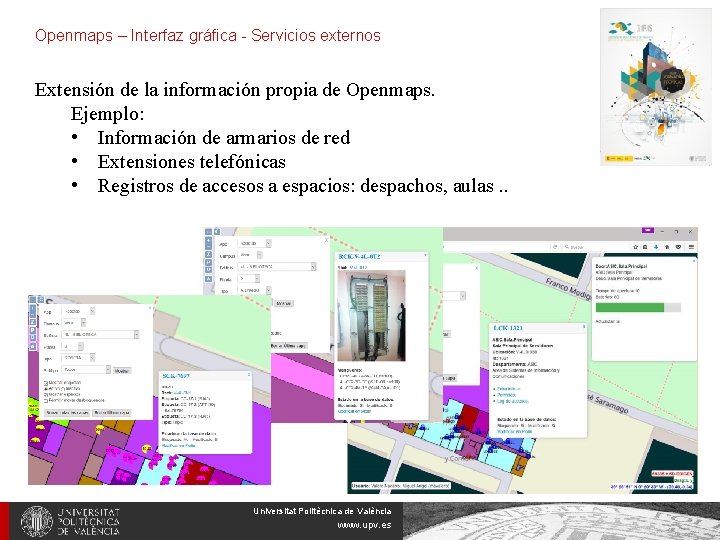Toggle 'Permitir mover desbloqueados' checkbox

pyautogui.click(x=46, y=401)
